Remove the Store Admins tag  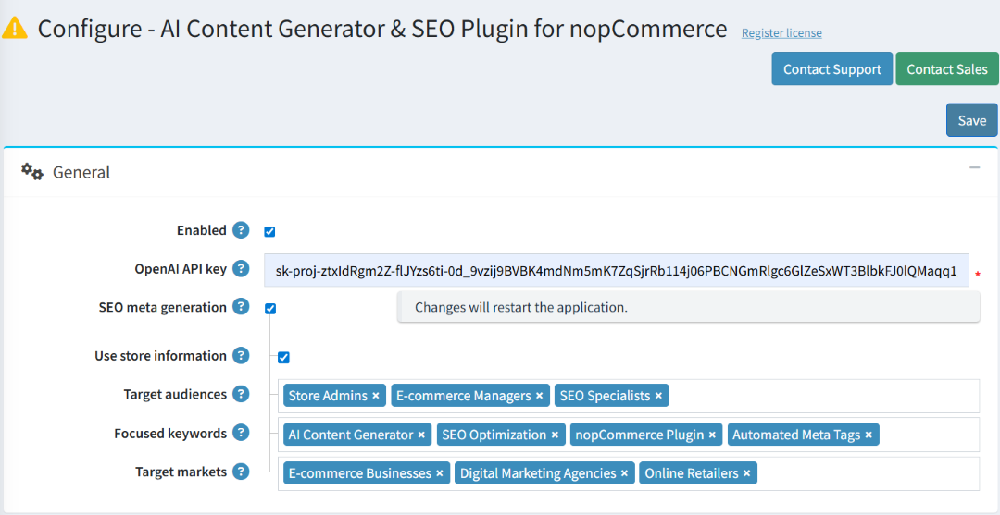click(376, 396)
